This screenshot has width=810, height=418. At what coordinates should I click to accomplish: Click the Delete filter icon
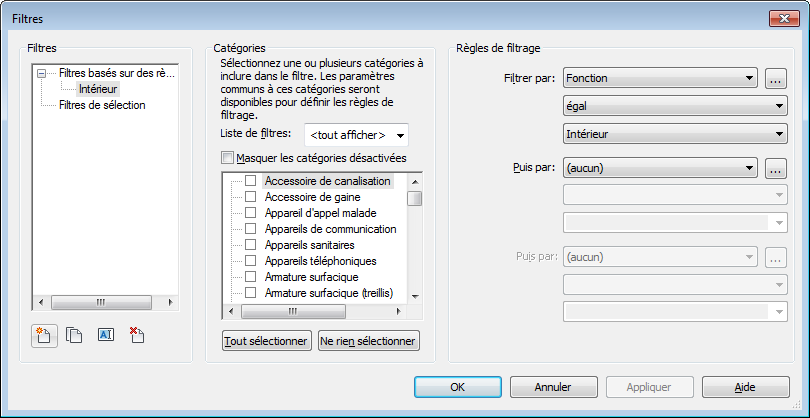(136, 336)
